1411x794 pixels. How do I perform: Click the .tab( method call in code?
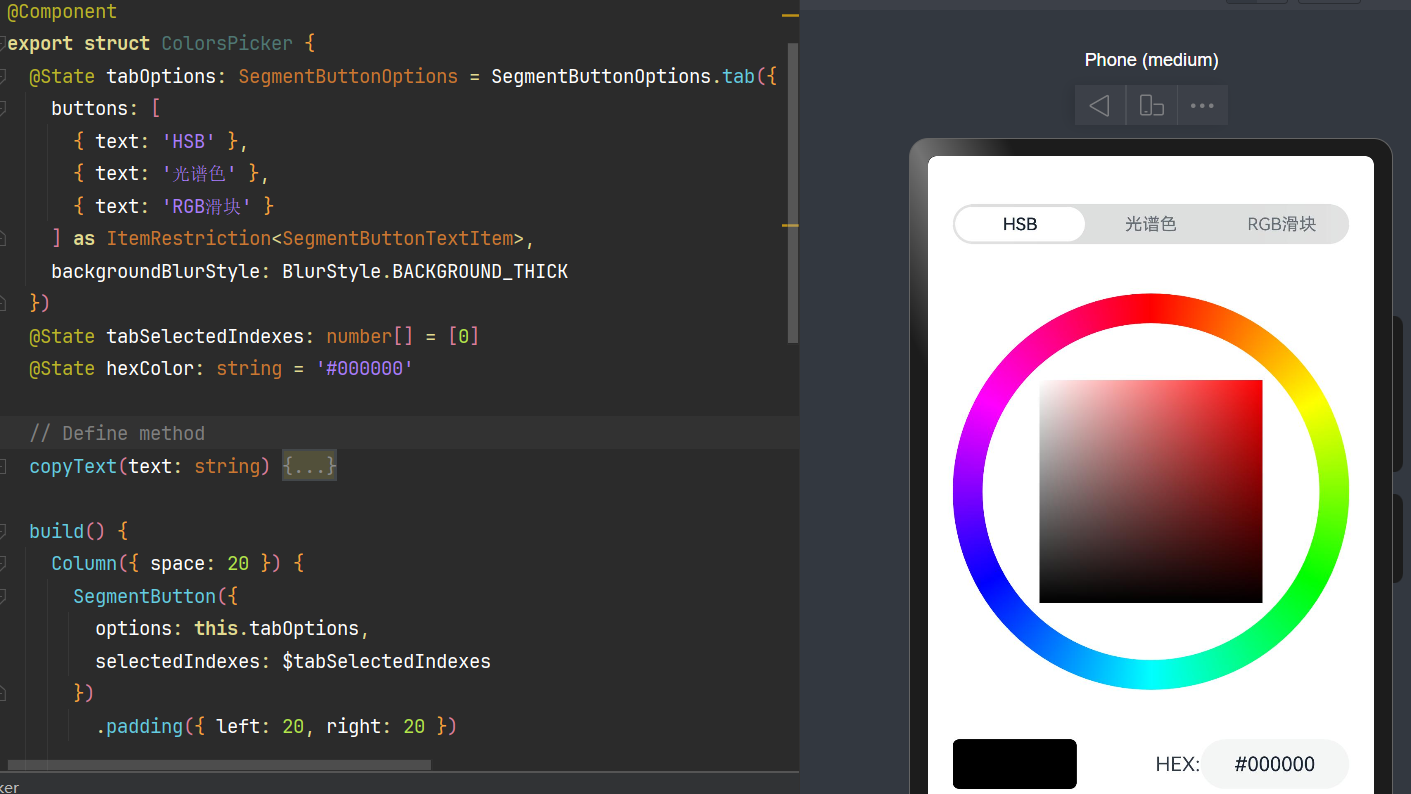click(738, 76)
